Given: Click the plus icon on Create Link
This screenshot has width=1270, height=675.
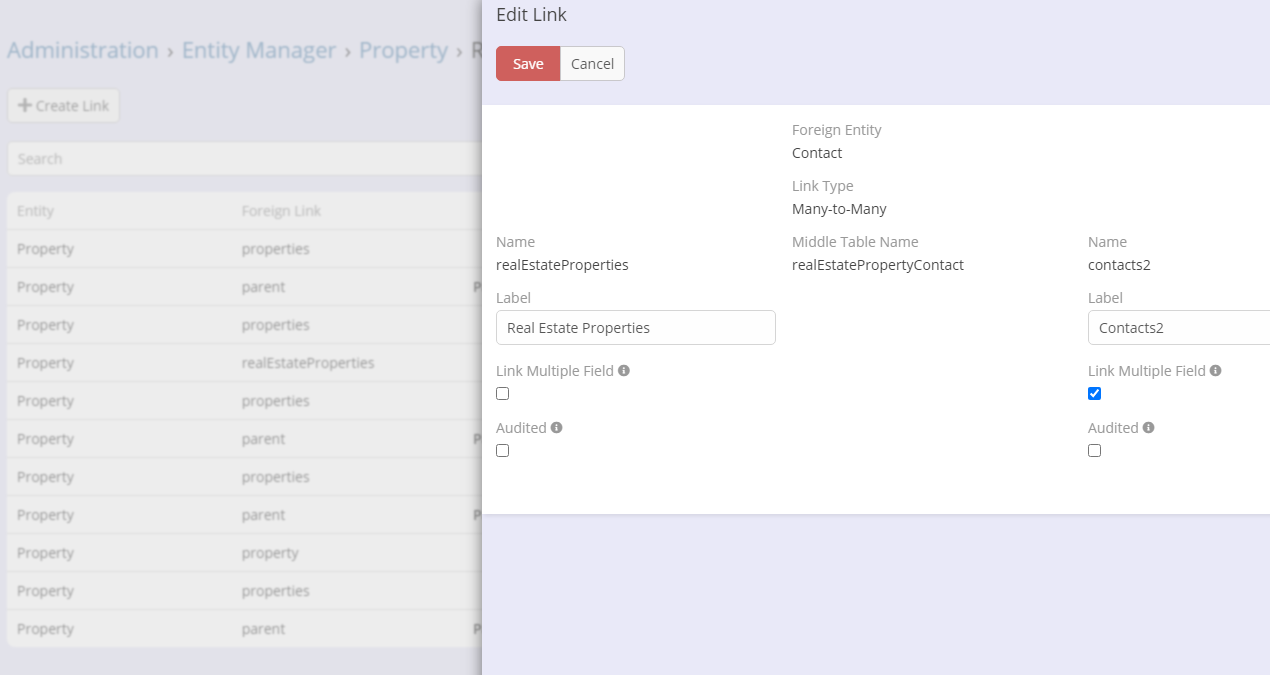Looking at the screenshot, I should point(25,106).
